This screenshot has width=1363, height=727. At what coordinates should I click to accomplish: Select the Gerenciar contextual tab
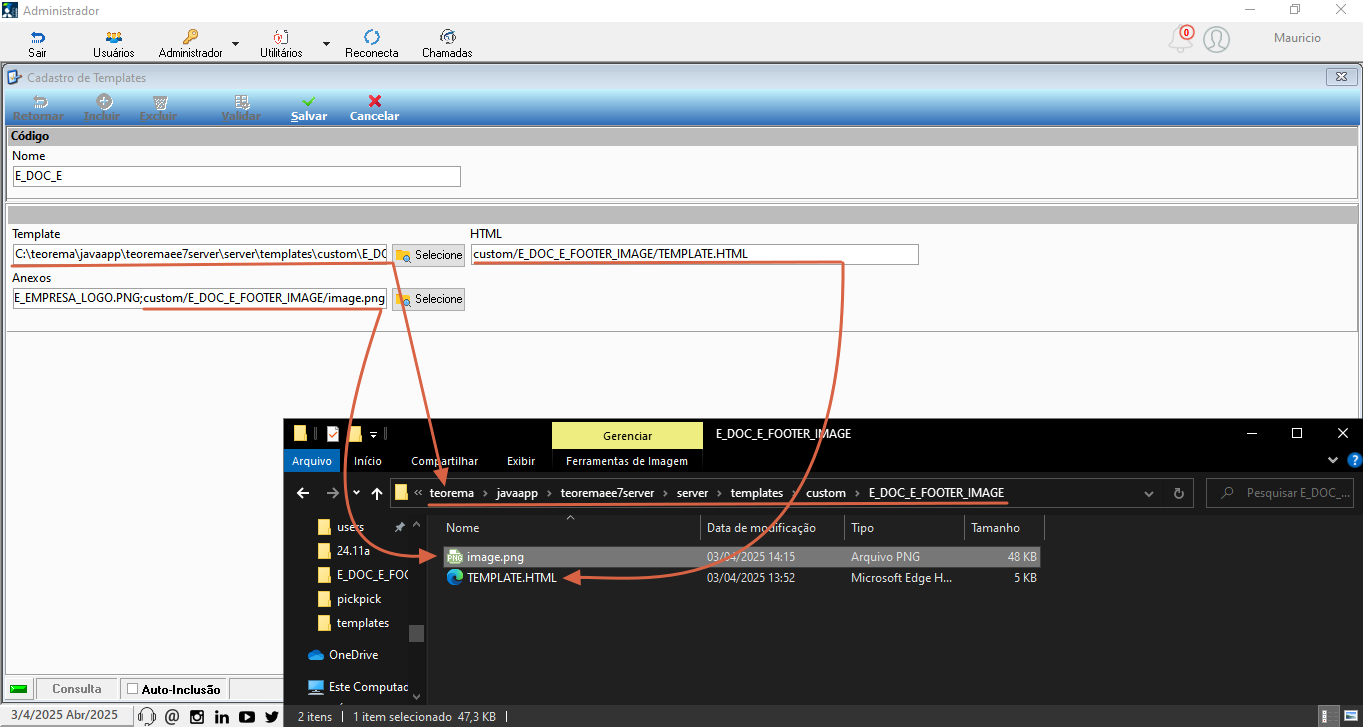coord(627,436)
